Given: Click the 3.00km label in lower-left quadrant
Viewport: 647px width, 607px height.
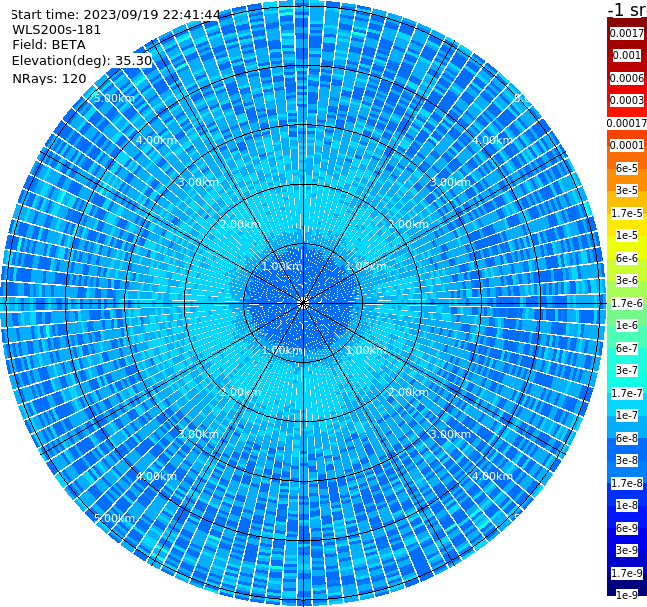Looking at the screenshot, I should [198, 434].
